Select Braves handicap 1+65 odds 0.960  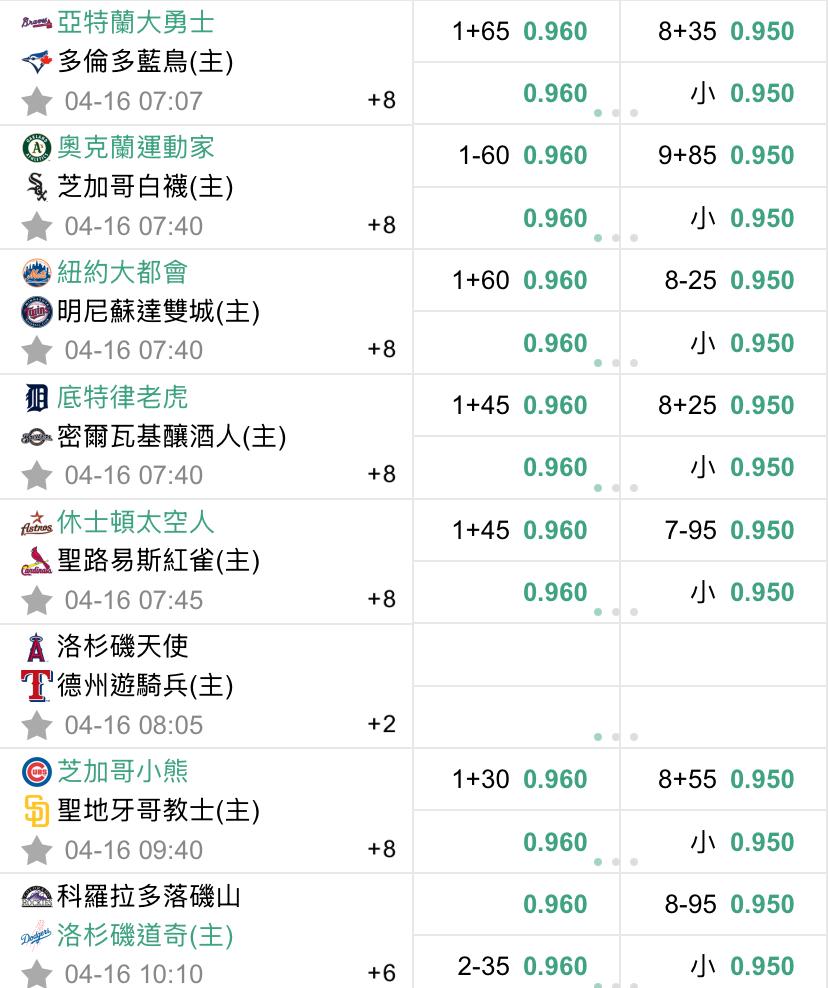pyautogui.click(x=519, y=32)
